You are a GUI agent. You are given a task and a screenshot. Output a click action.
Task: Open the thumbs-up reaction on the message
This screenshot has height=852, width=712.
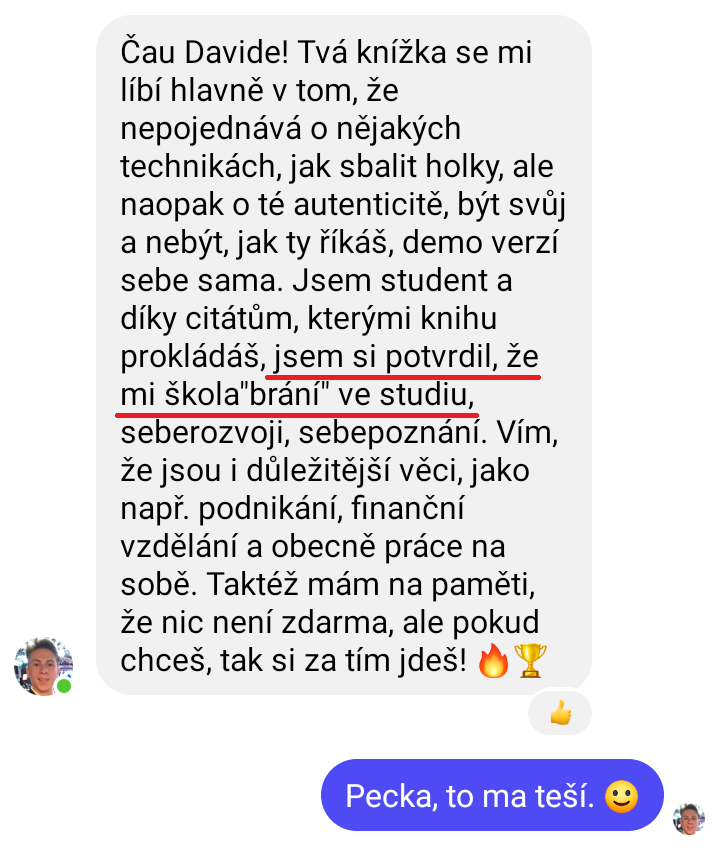(x=560, y=712)
